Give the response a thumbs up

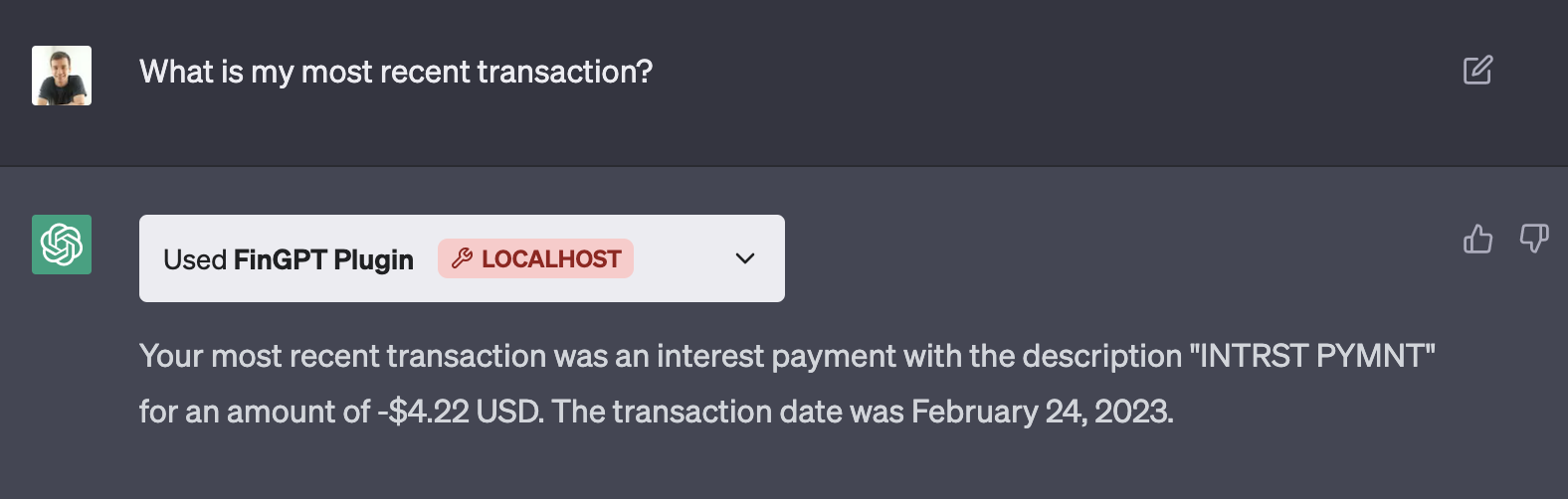click(1477, 239)
